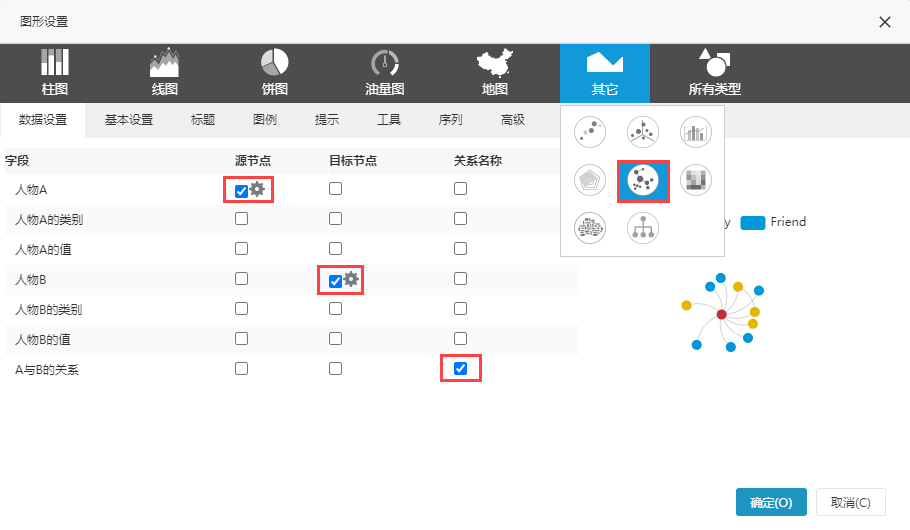Uncheck 人物A source node checkbox
Image resolution: width=910 pixels, height=530 pixels.
(x=241, y=191)
